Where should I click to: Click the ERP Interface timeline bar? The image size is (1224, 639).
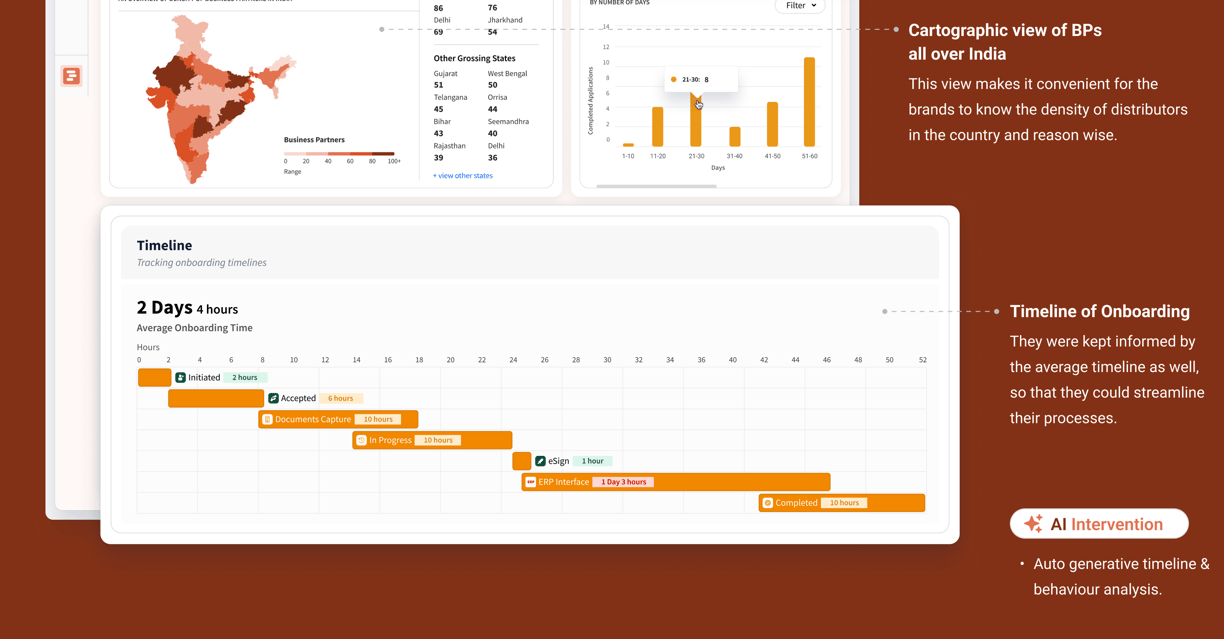[676, 482]
